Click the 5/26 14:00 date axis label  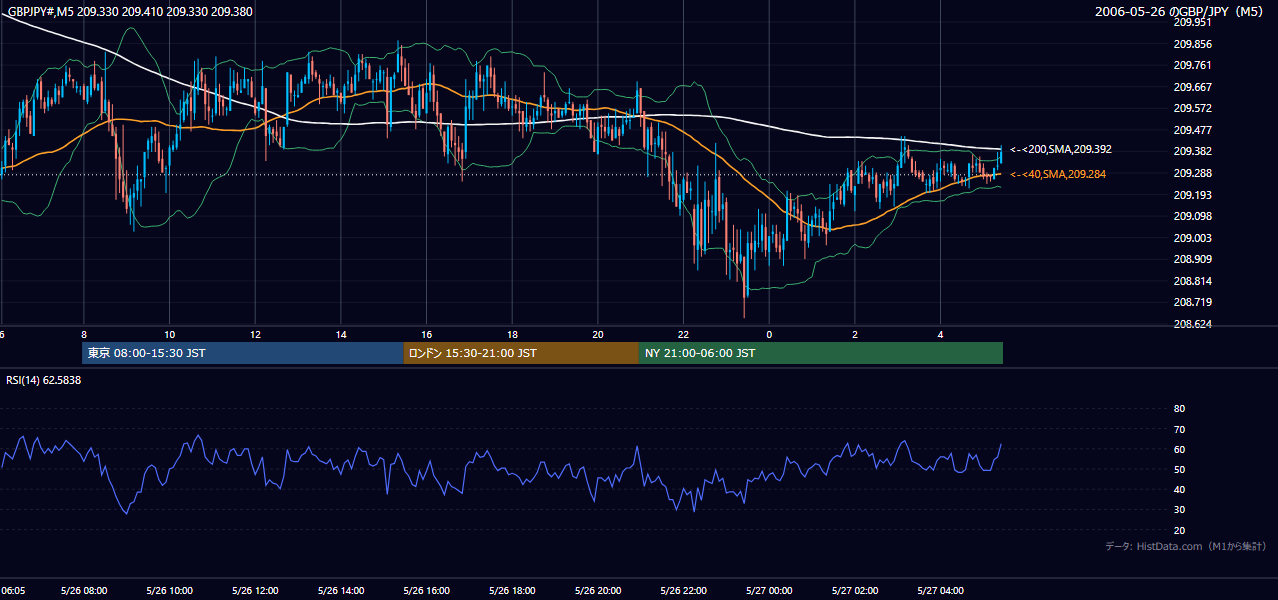tap(341, 590)
